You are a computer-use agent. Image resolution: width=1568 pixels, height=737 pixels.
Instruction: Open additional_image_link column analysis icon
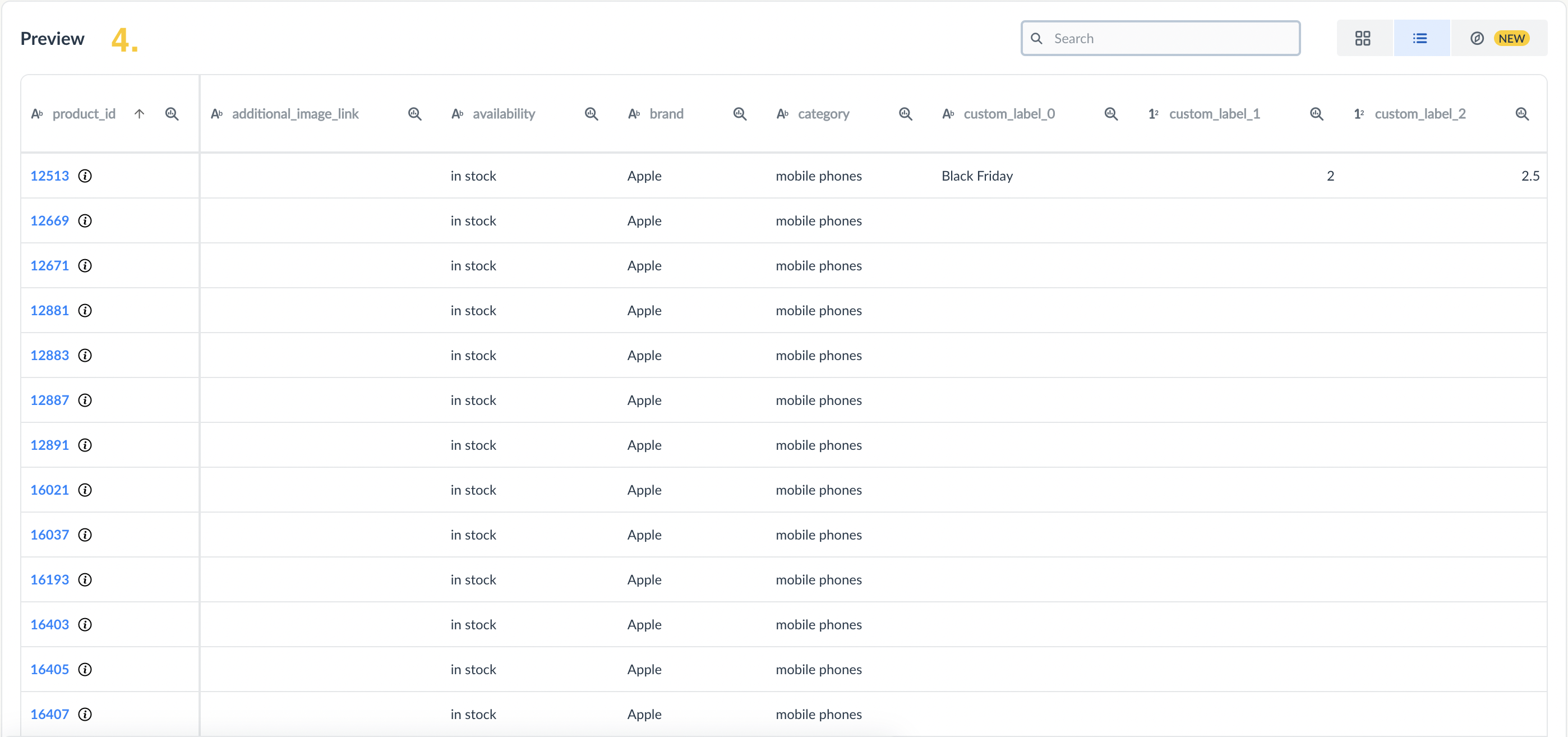tap(414, 114)
